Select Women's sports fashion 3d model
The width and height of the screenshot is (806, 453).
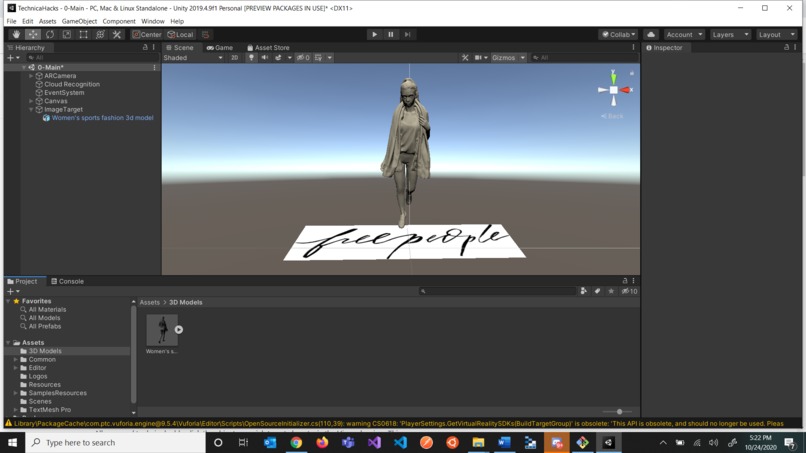tap(102, 118)
